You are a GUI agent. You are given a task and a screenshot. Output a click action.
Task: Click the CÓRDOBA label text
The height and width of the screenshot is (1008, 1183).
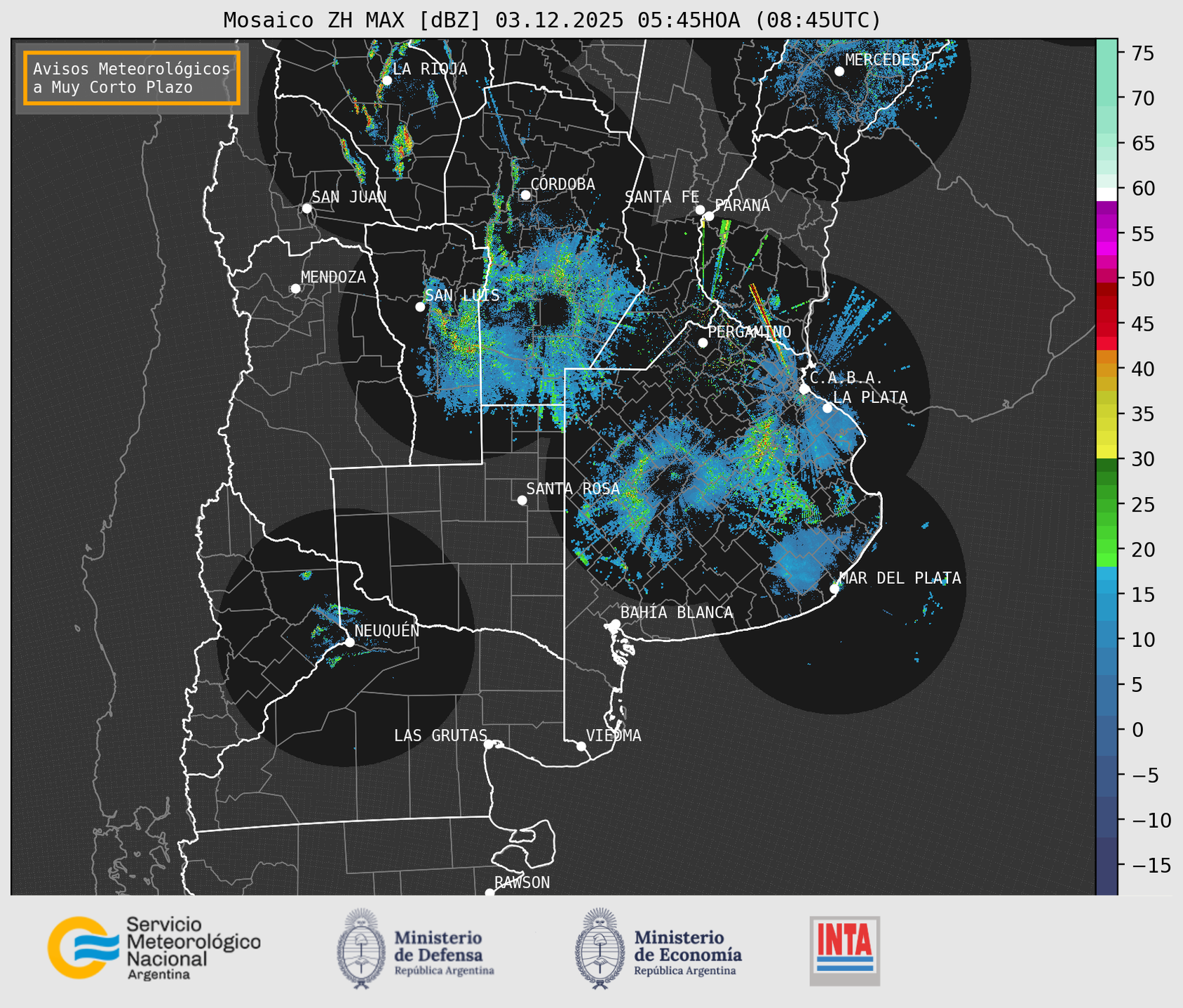coord(563,184)
